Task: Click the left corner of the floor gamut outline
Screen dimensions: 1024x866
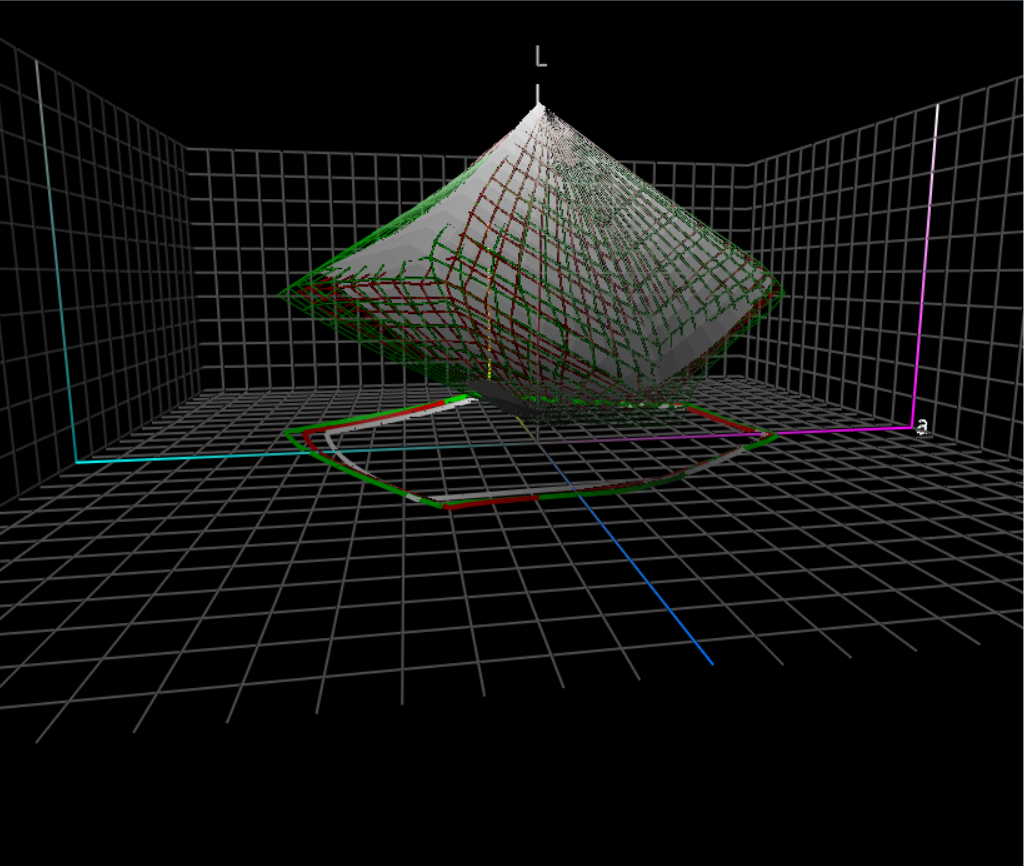Action: tap(288, 434)
